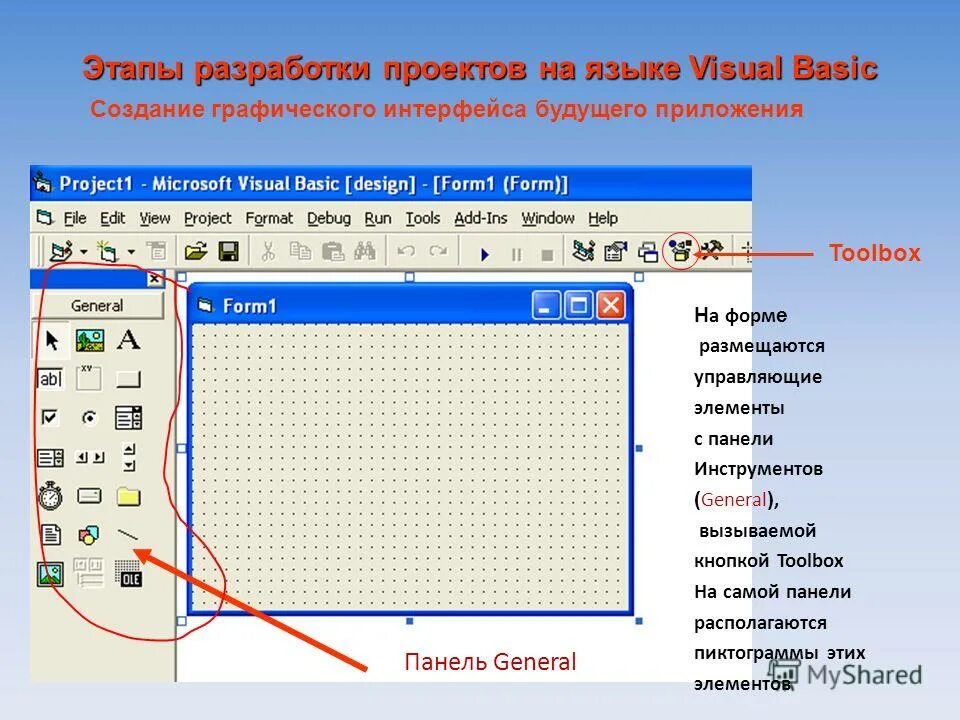
Task: Open the Tools menu
Action: coord(422,219)
